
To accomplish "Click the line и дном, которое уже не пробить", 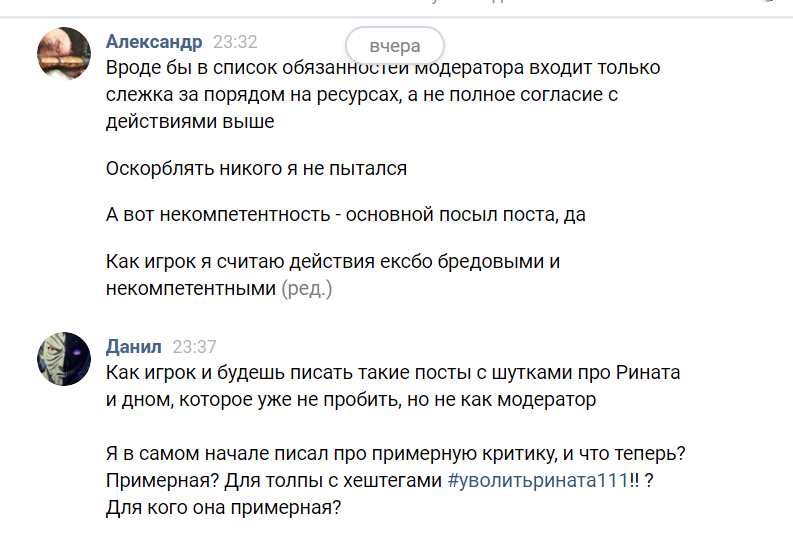I will (350, 399).
